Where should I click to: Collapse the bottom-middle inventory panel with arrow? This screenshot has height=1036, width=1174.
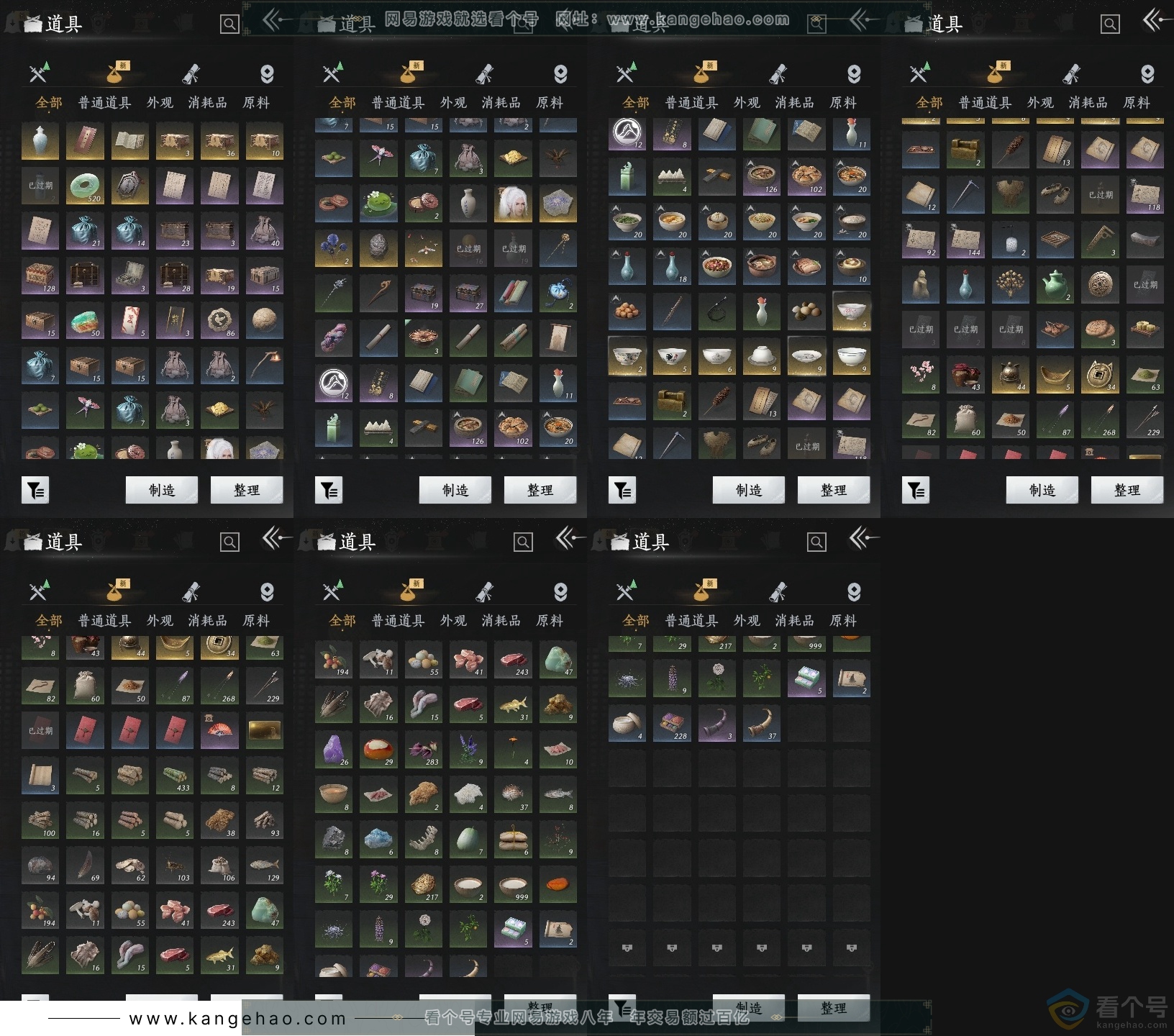pyautogui.click(x=570, y=537)
